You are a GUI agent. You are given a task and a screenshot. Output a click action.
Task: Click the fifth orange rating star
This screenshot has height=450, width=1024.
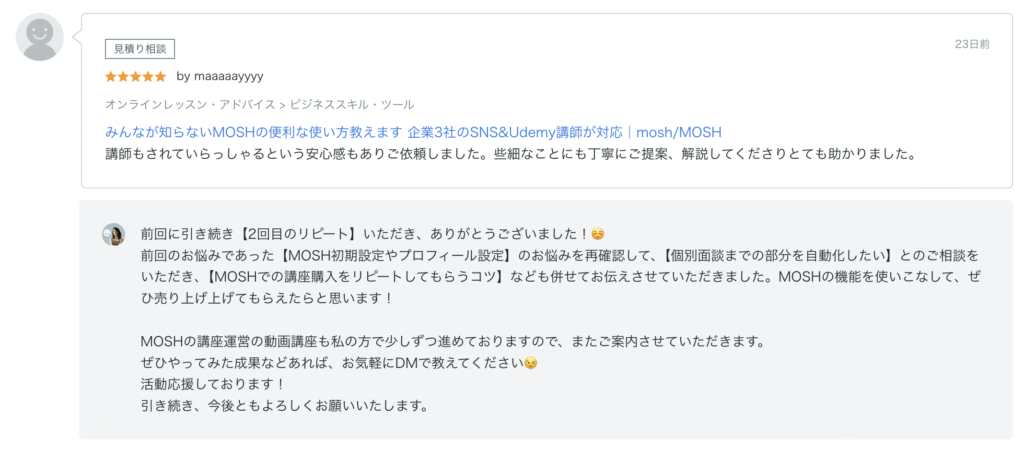(161, 76)
